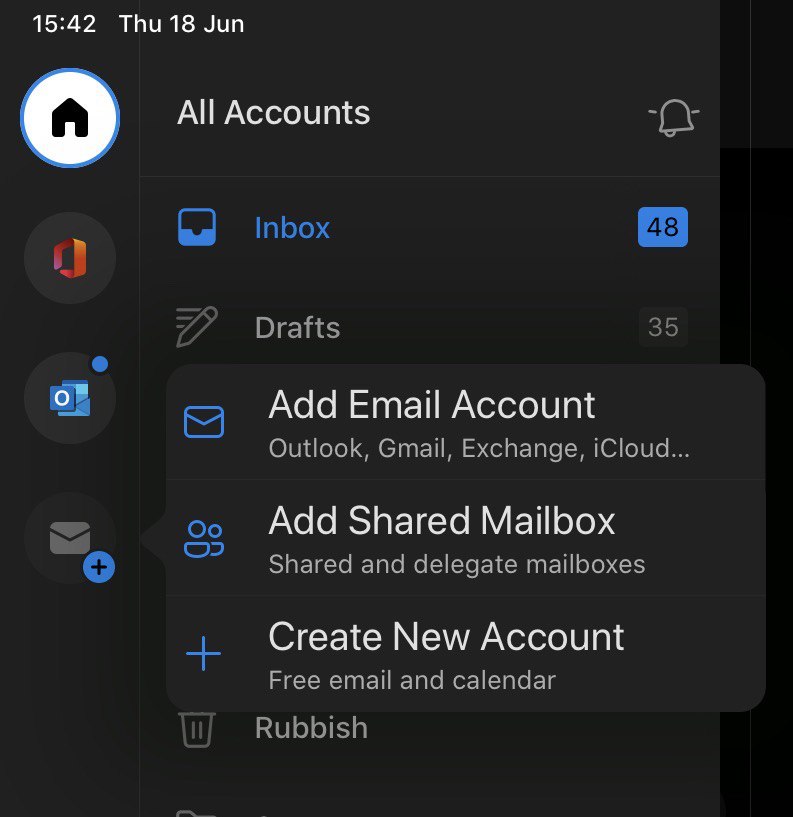Switch to the Outlook account icon
The height and width of the screenshot is (817, 793).
pyautogui.click(x=70, y=398)
